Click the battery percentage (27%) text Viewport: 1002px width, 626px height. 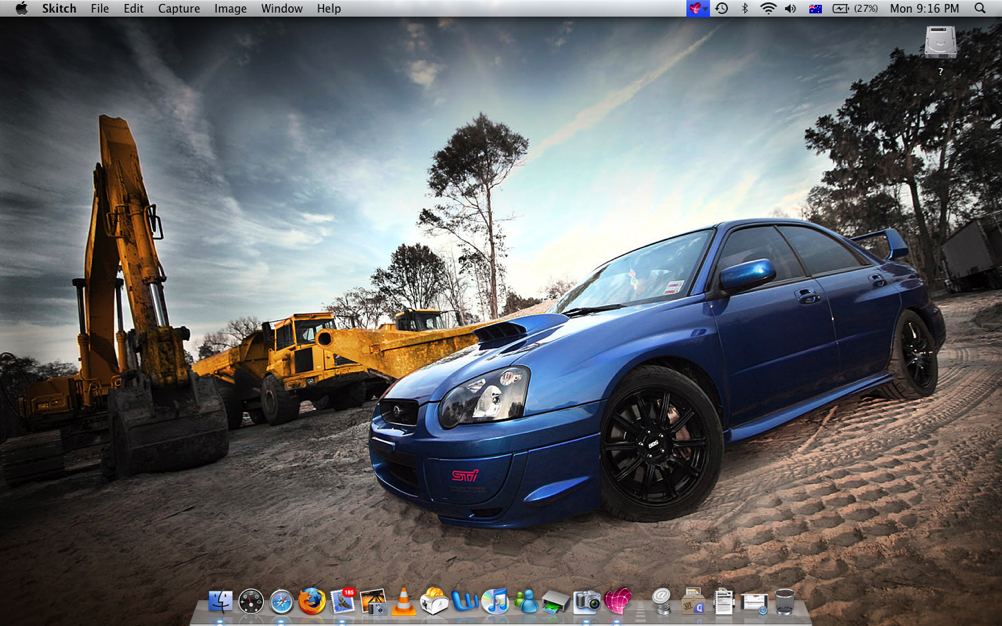[866, 8]
